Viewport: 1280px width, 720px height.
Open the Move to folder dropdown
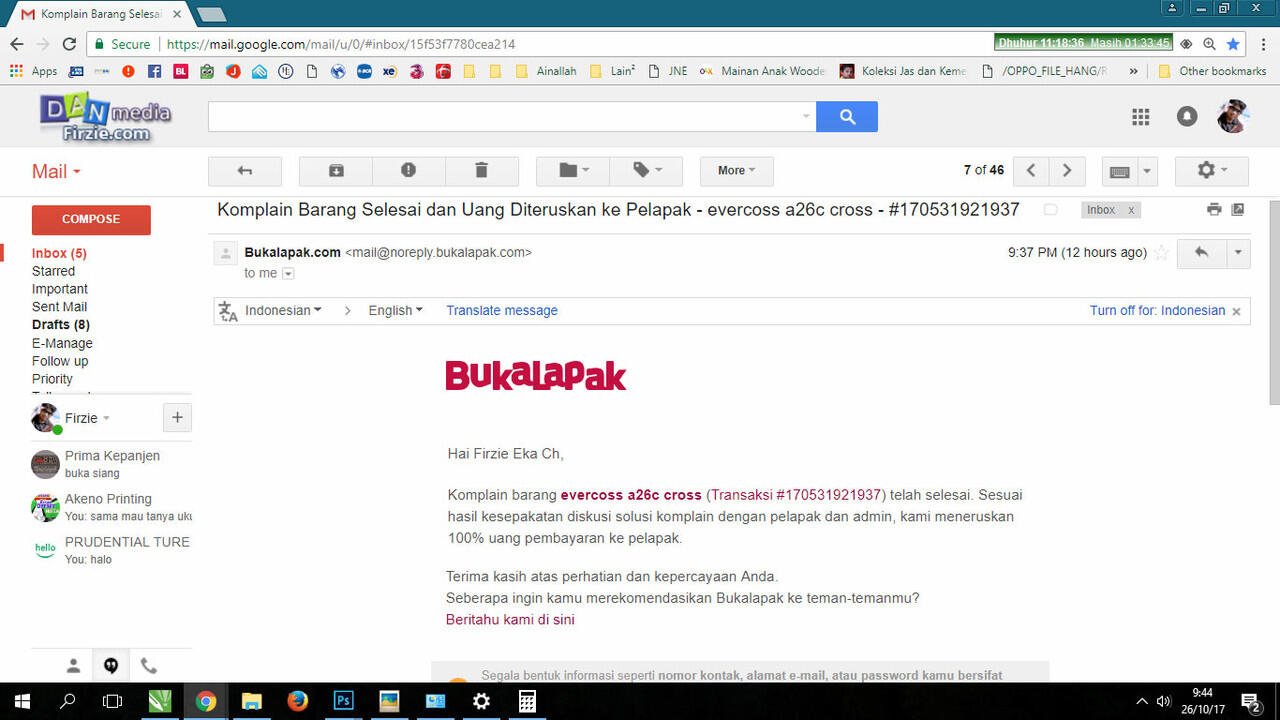coord(573,171)
